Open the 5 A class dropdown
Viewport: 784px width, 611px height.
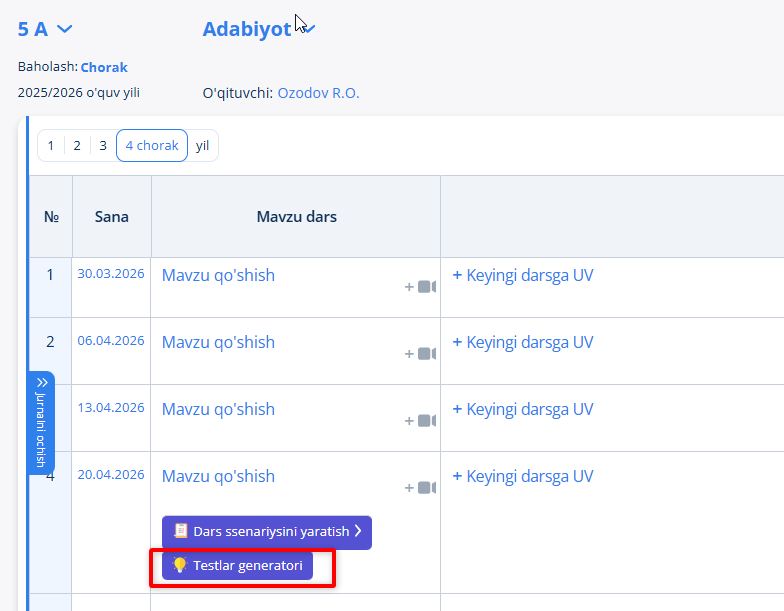click(45, 29)
